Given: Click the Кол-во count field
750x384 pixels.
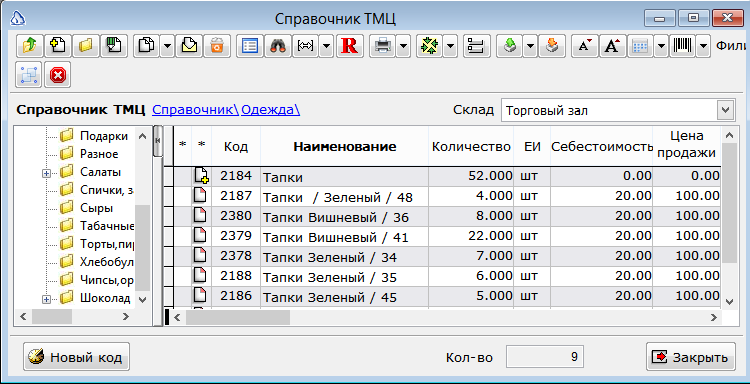Looking at the screenshot, I should coord(544,357).
